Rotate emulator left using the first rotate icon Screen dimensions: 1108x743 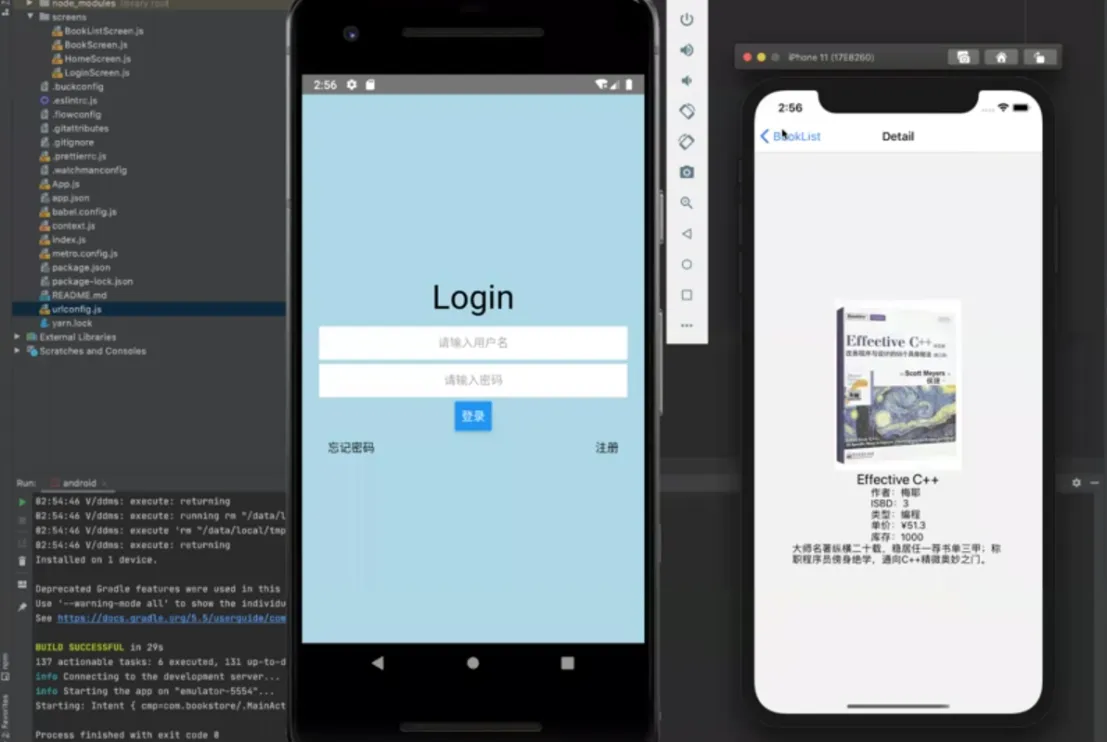click(686, 111)
